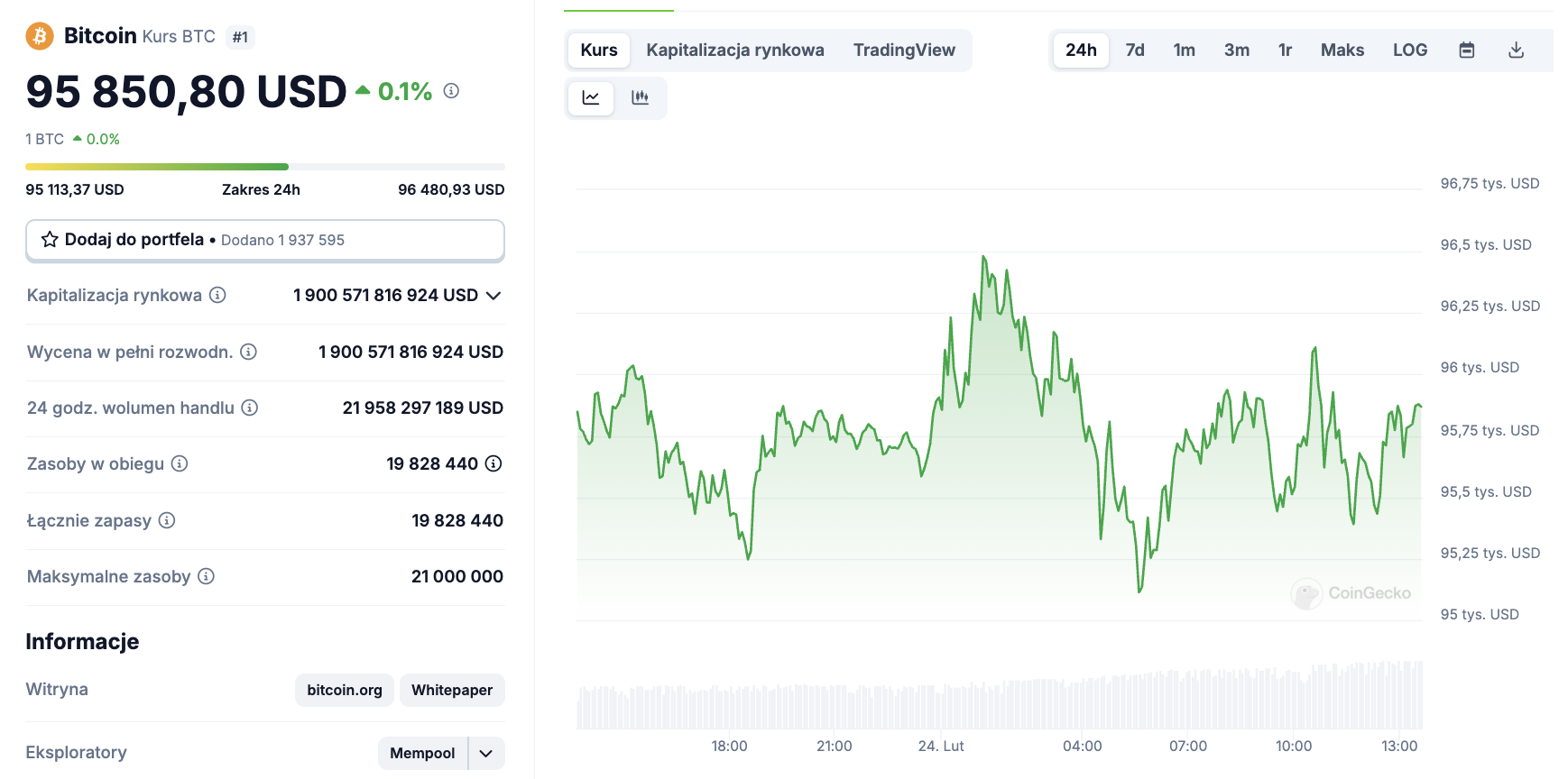Screen dimensions: 1568x779
Task: Open info icon next to 0.1% change
Action: [452, 91]
